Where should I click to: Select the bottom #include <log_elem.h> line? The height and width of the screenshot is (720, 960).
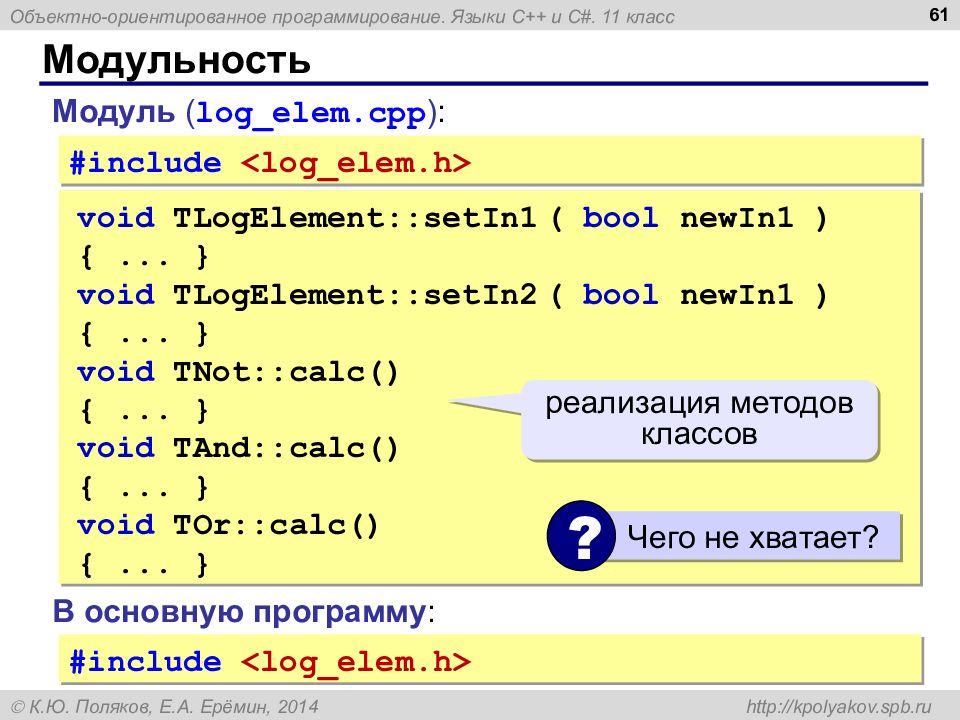(x=270, y=662)
